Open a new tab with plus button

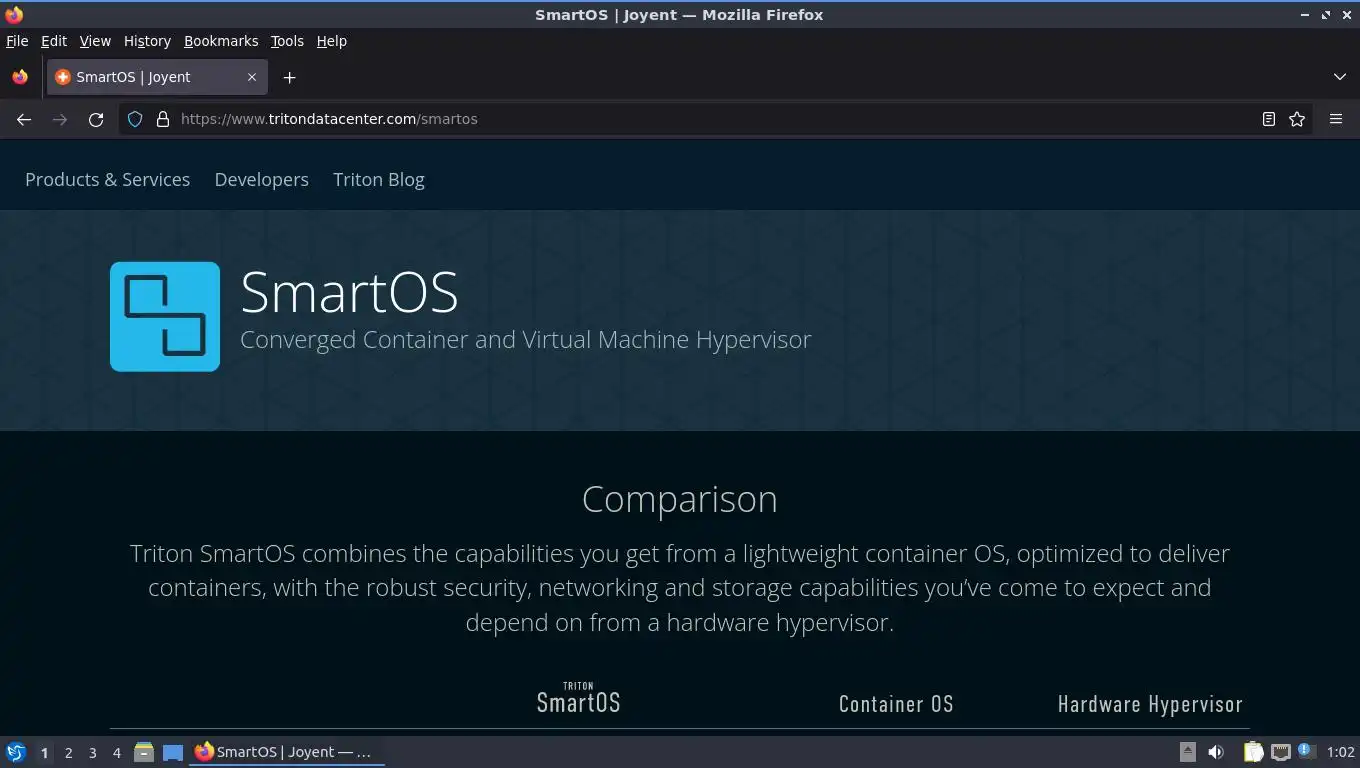[289, 77]
